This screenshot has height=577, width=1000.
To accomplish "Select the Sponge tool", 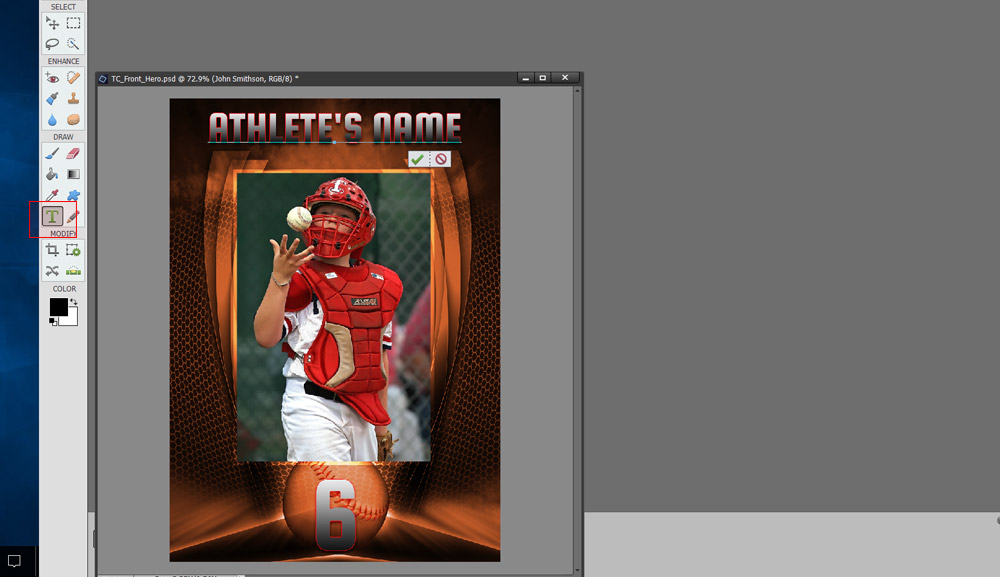I will (73, 120).
